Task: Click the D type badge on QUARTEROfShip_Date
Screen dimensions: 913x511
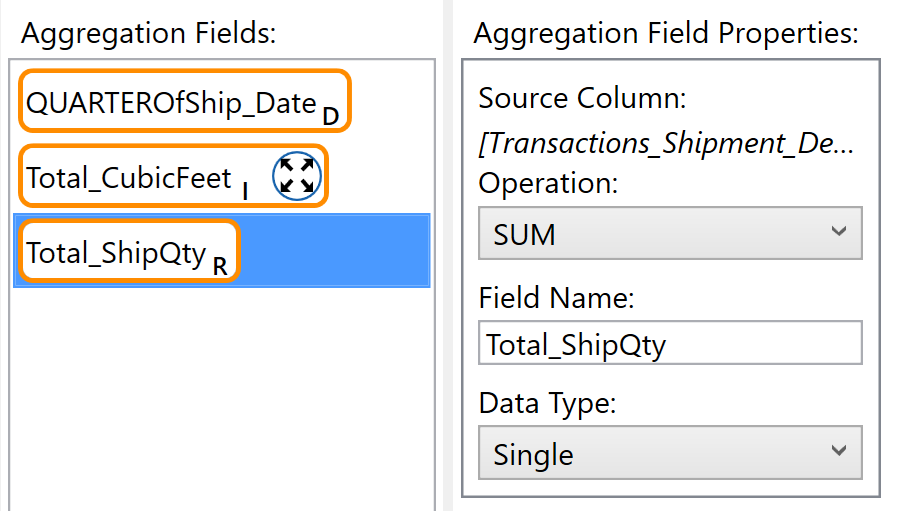Action: click(331, 117)
